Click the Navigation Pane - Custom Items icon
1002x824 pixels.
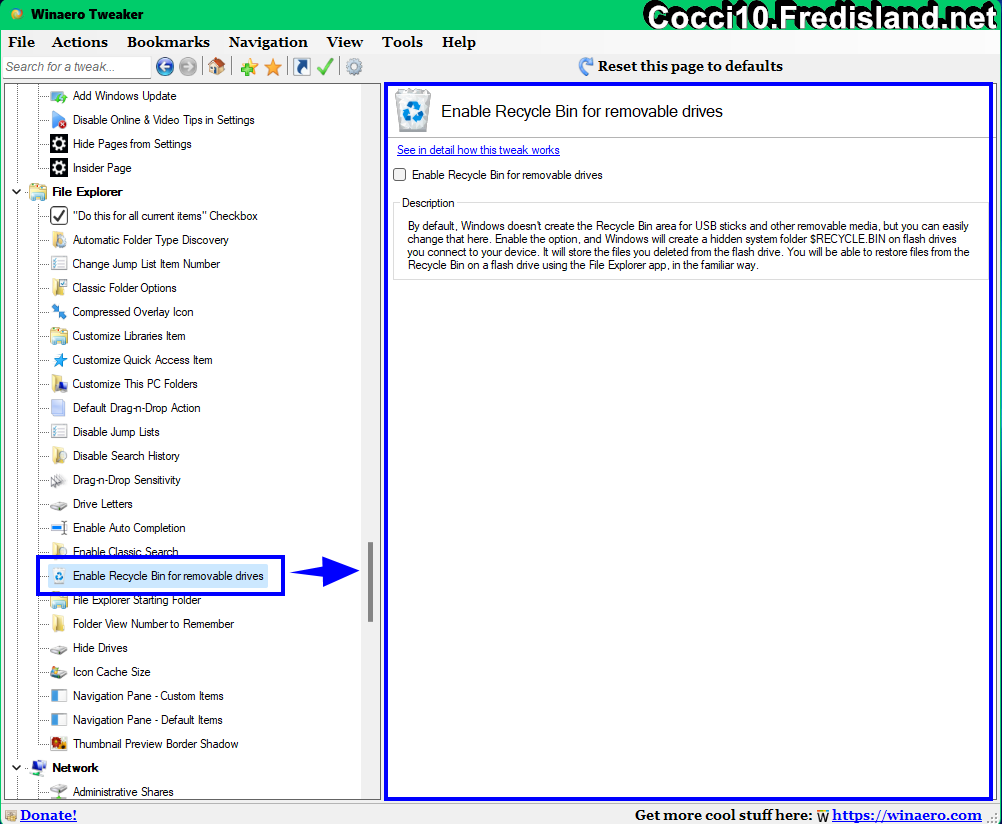click(x=59, y=696)
